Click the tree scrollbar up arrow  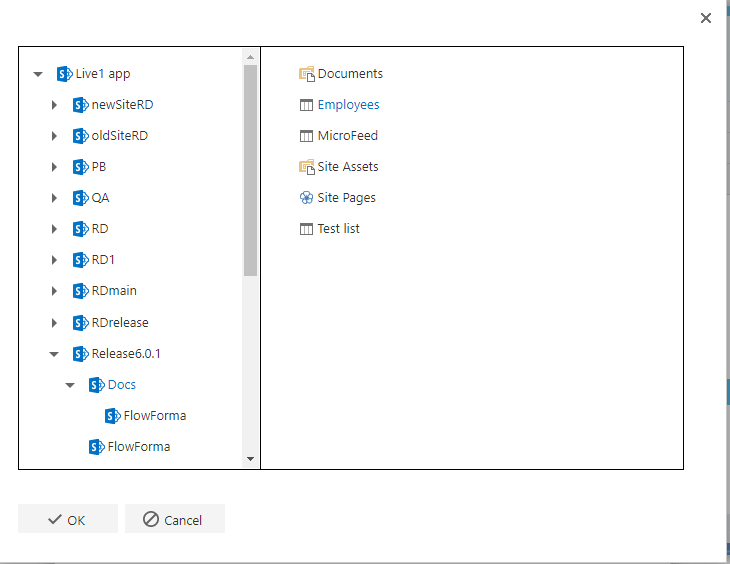[x=250, y=57]
